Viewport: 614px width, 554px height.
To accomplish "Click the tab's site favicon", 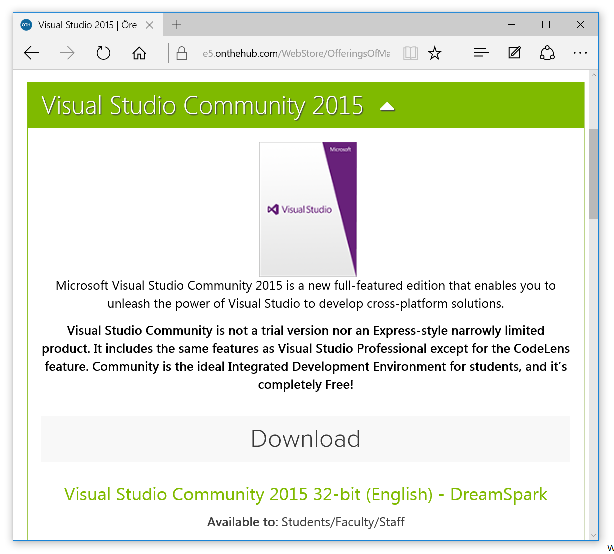I will coord(26,25).
